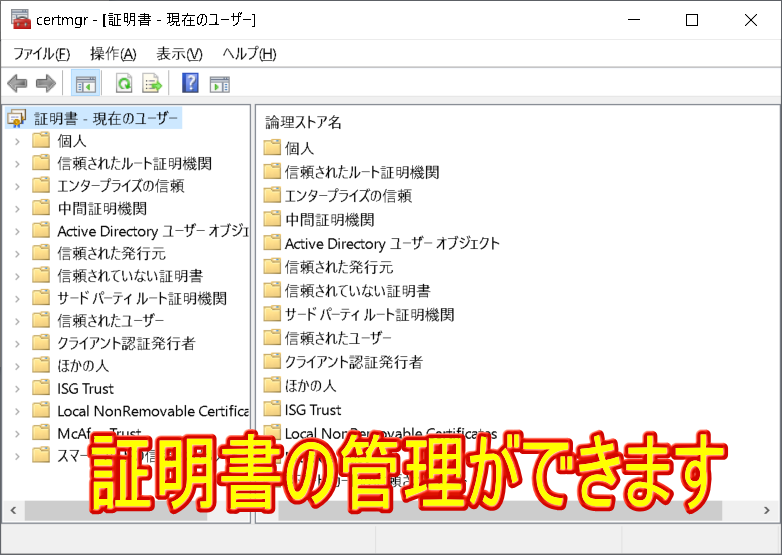This screenshot has width=782, height=555.
Task: Click folder icon for ほかの人 in right pane
Action: click(x=272, y=385)
